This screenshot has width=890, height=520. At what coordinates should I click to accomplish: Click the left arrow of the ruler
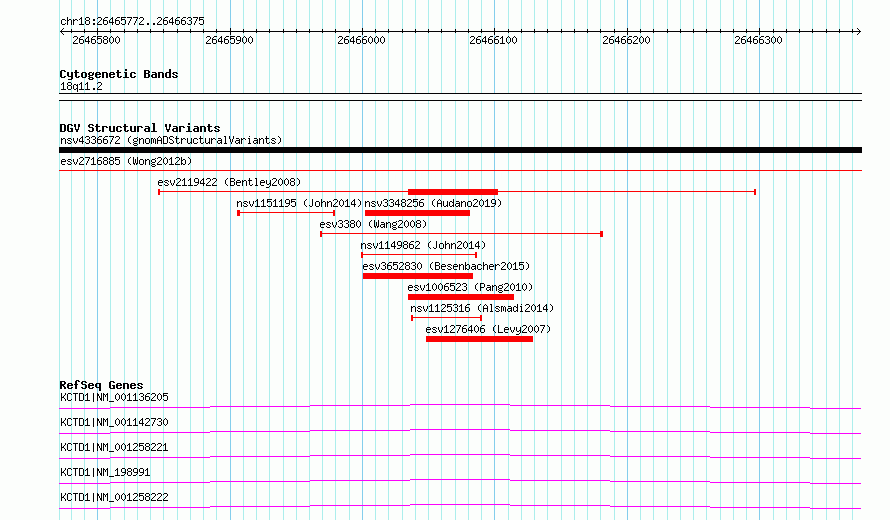point(62,32)
